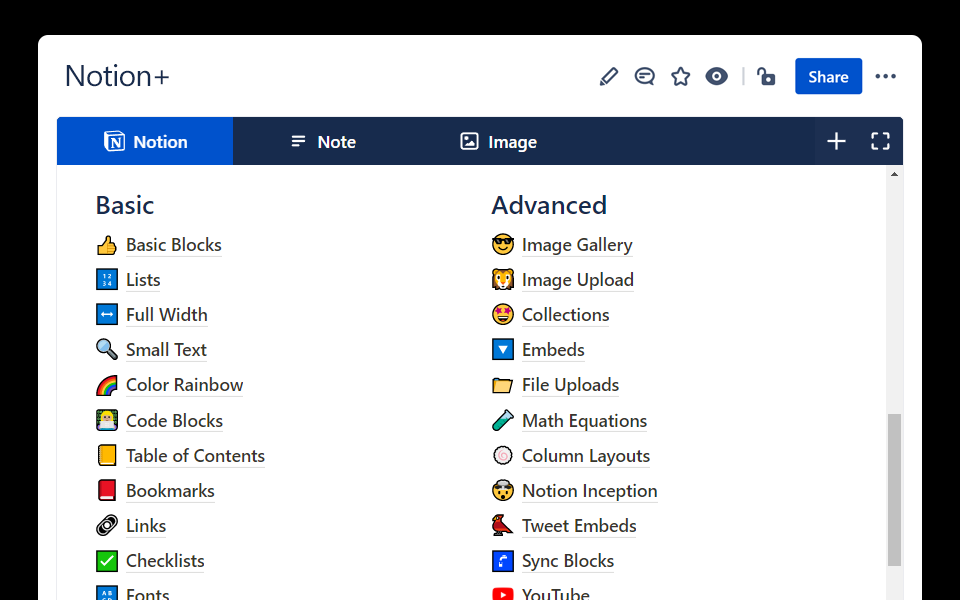Click the Share button

[828, 77]
